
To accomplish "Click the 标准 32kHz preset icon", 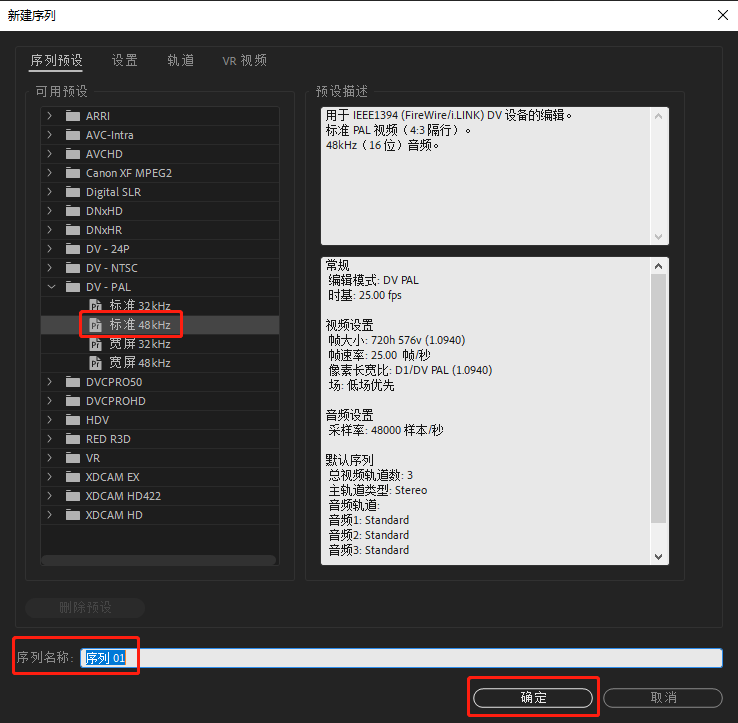I will click(x=96, y=306).
